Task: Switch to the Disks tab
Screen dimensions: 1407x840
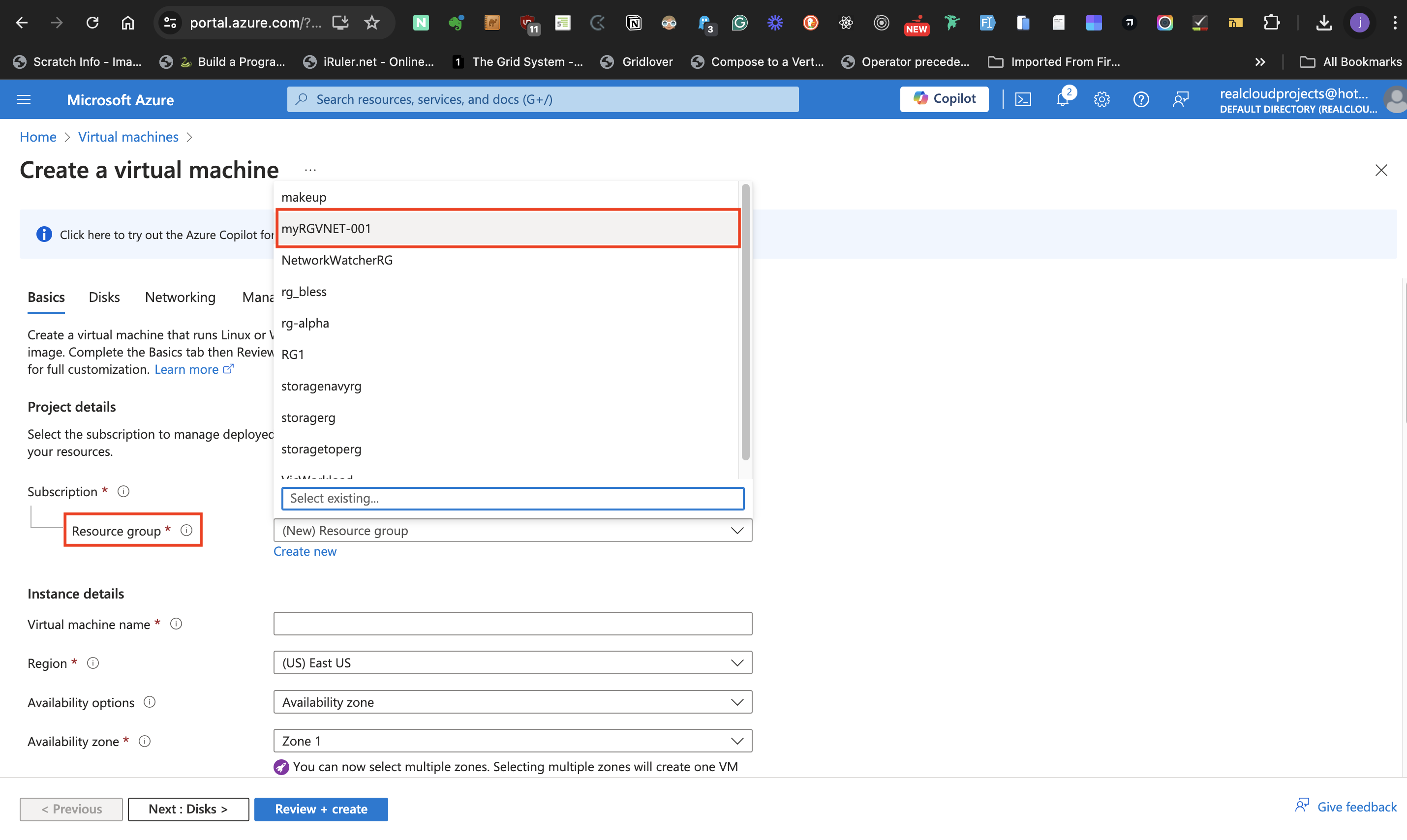Action: pos(104,297)
